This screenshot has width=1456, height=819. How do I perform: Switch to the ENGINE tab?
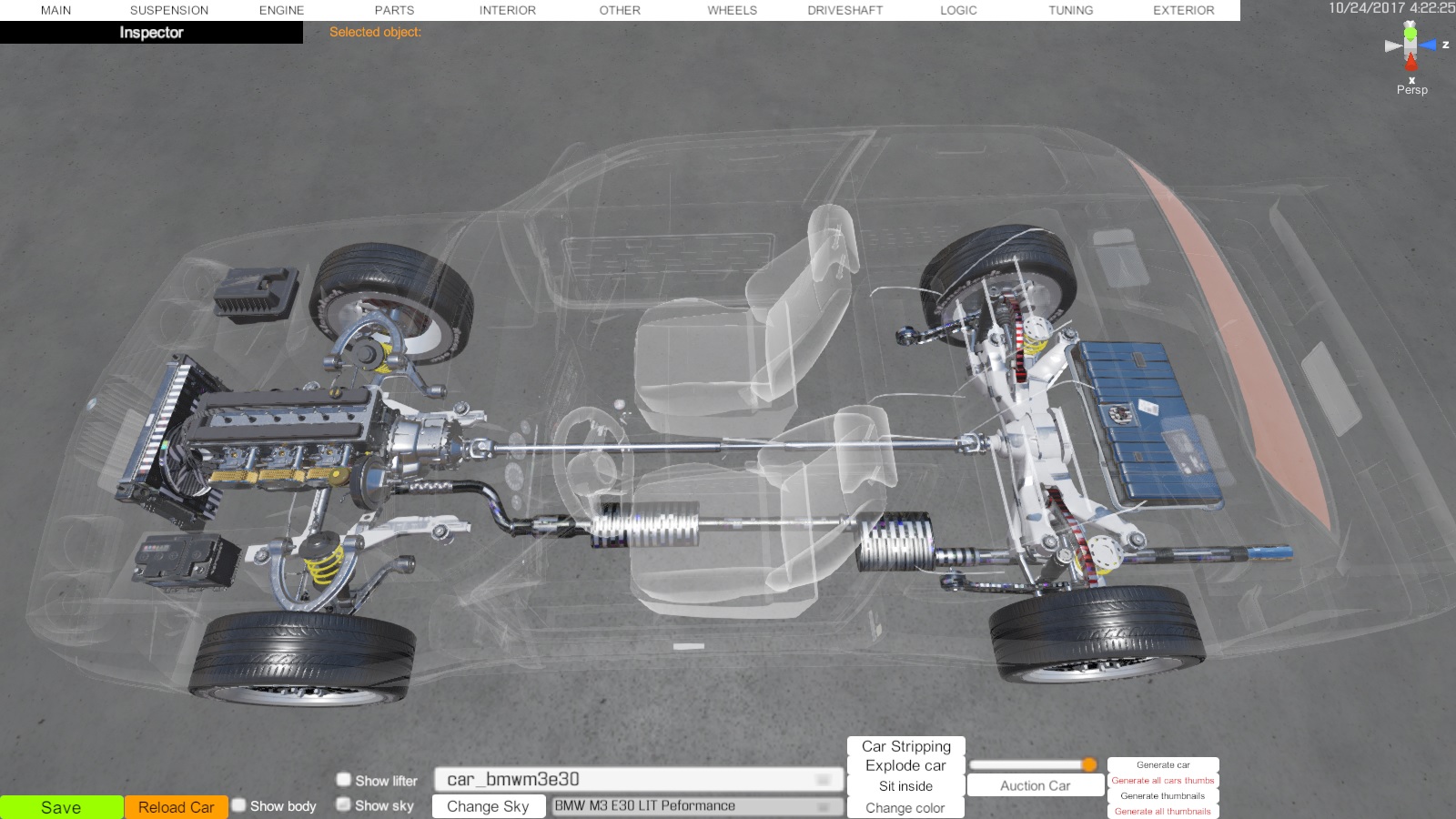tap(281, 10)
